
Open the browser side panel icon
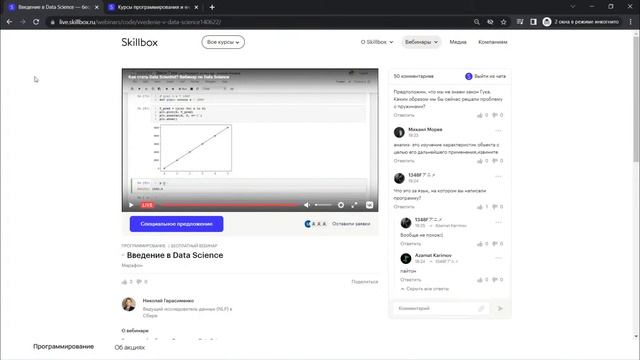click(533, 22)
